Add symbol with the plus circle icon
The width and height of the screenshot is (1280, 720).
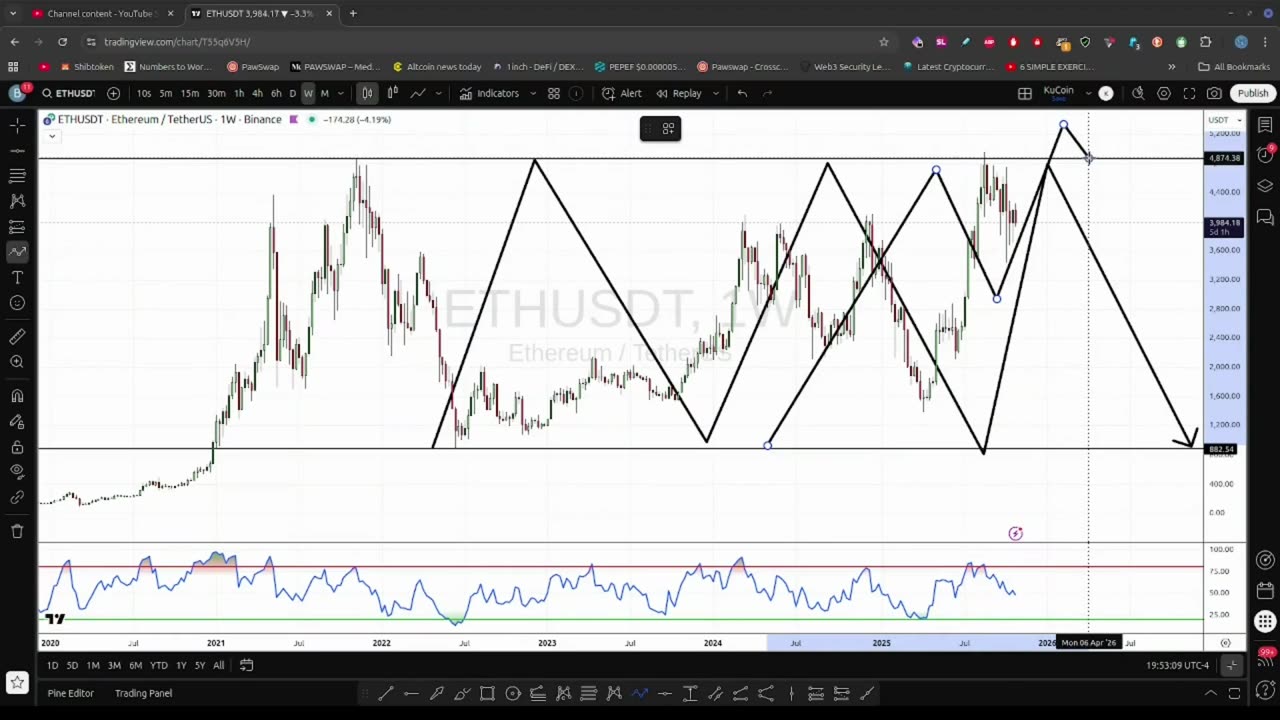113,93
